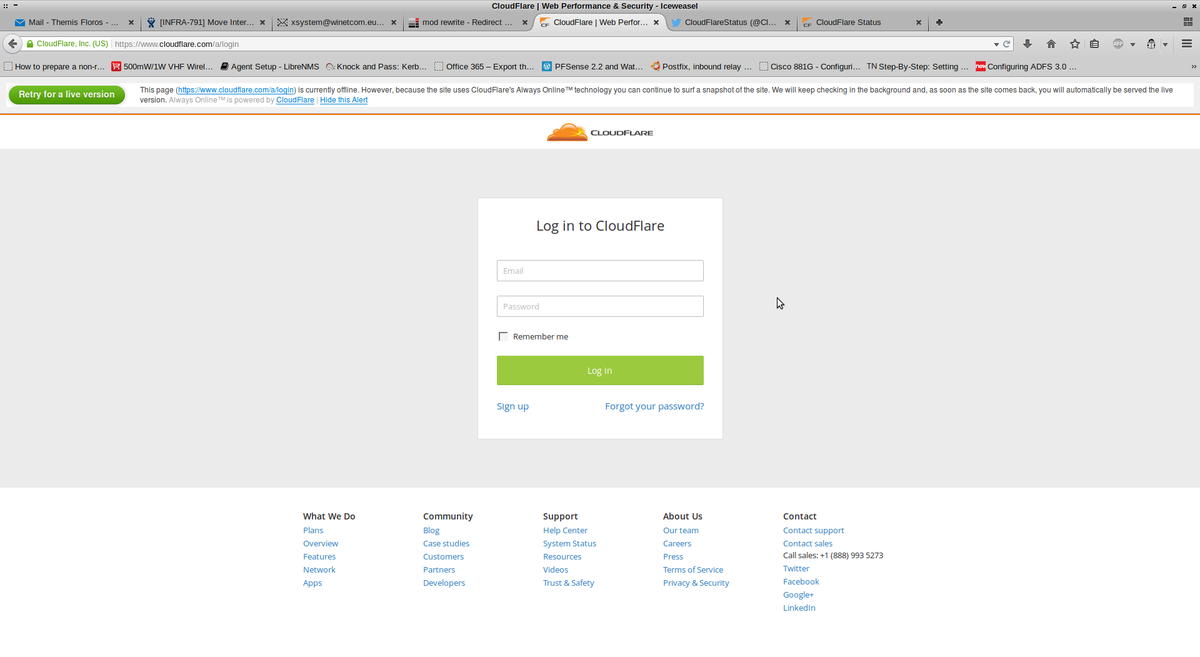1200x657 pixels.
Task: Open the System Status footer link
Action: (569, 544)
